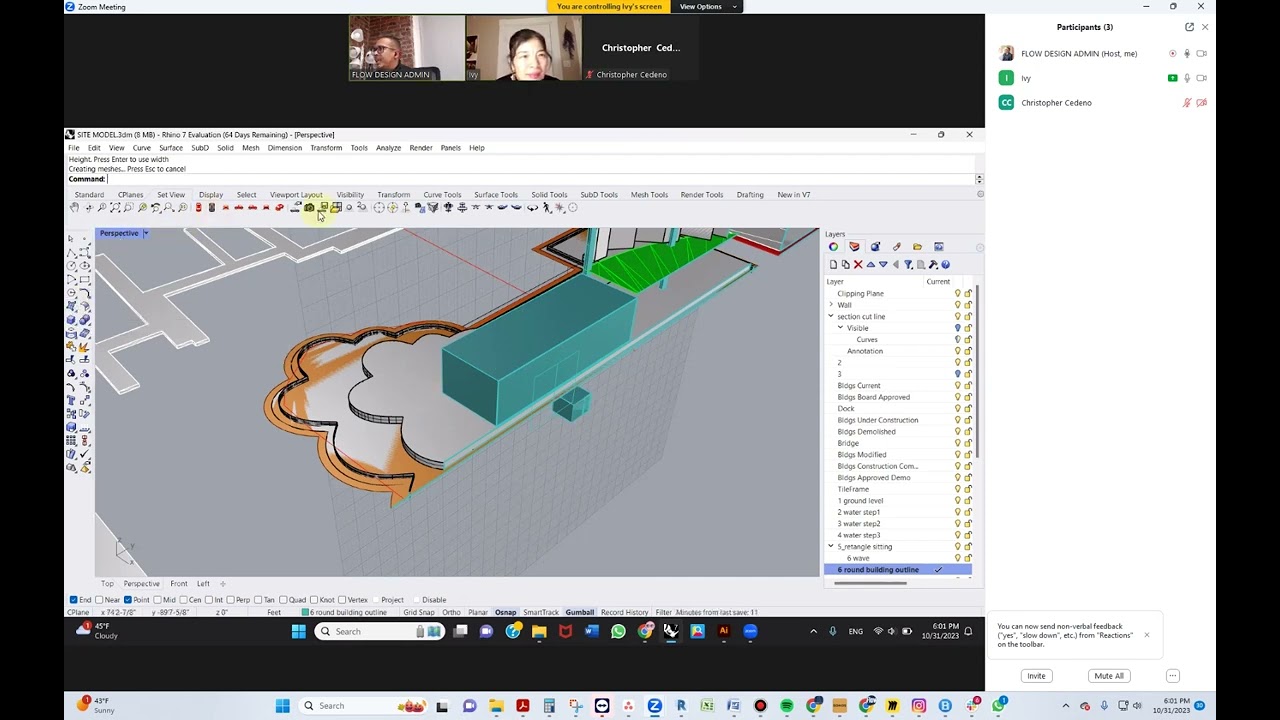Click the Command input field
Image resolution: width=1280 pixels, height=720 pixels.
point(540,179)
